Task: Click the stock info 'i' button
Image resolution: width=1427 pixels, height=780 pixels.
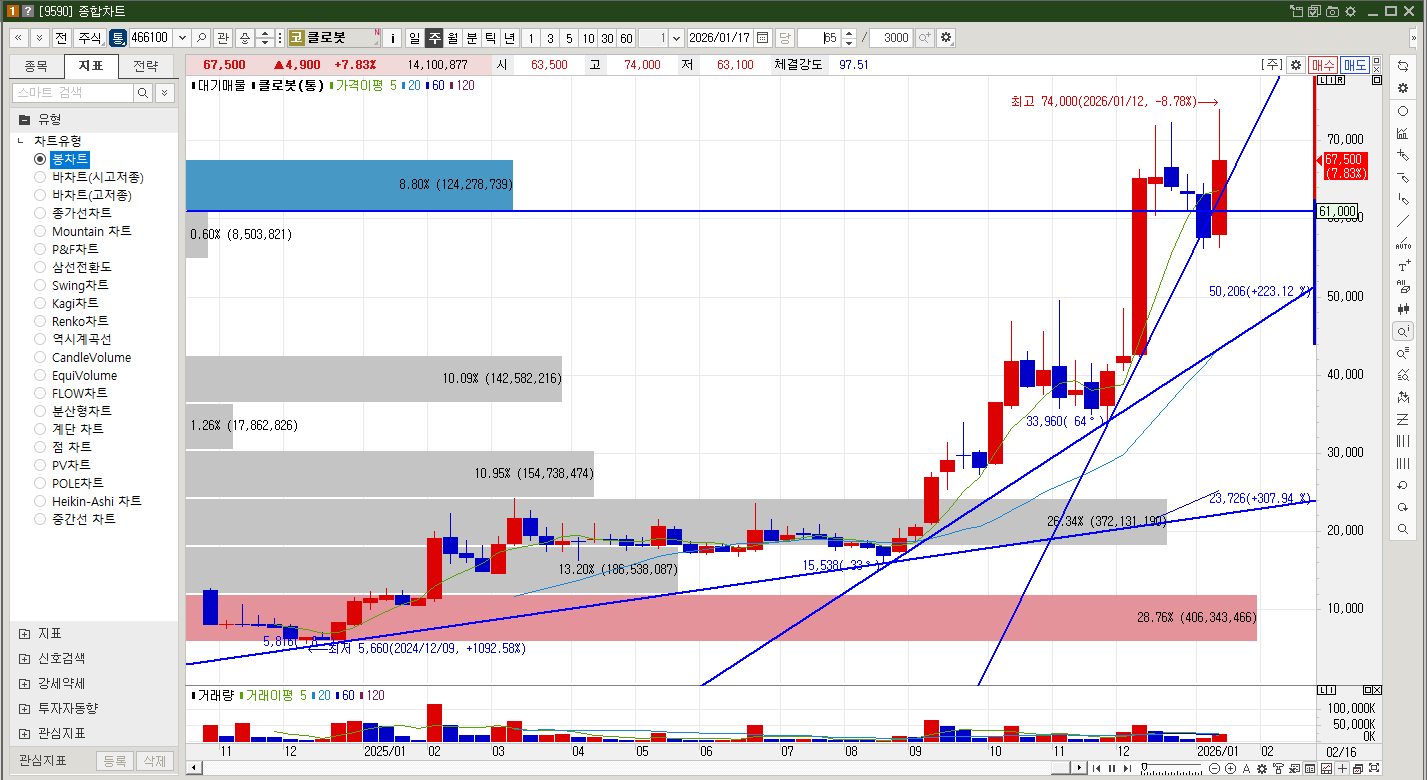Action: pos(392,37)
